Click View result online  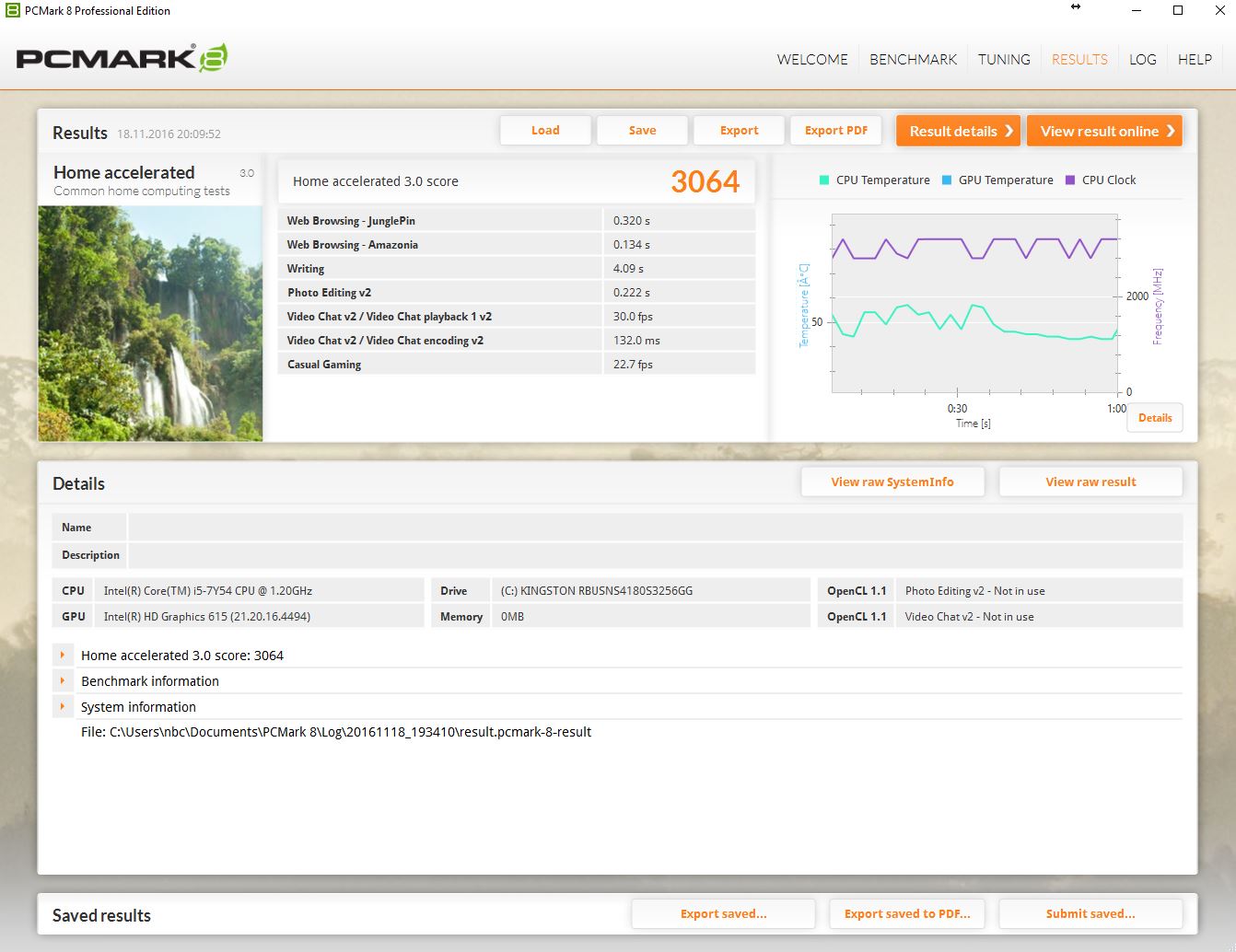coord(1104,131)
